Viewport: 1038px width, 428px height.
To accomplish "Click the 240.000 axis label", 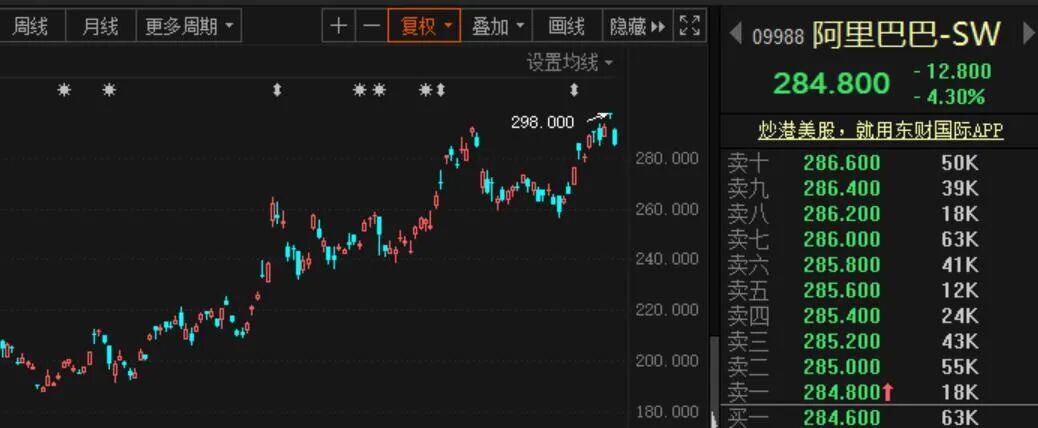I will tap(667, 259).
